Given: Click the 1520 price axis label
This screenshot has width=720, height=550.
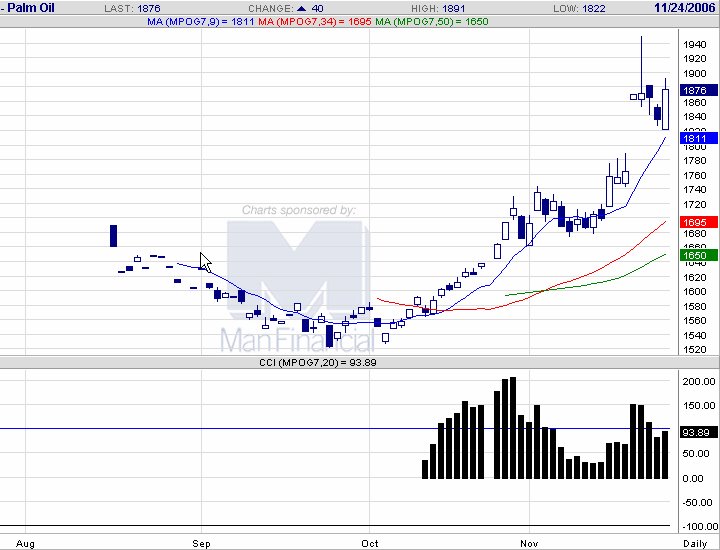Looking at the screenshot, I should click(x=695, y=349).
